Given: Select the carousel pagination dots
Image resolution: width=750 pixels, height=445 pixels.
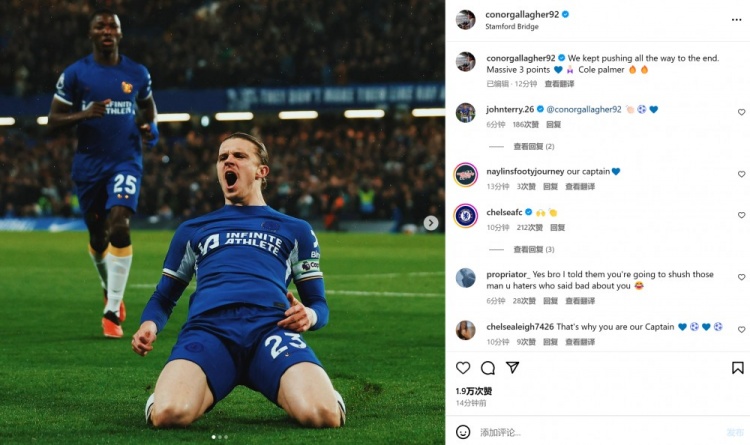Looking at the screenshot, I should [219, 437].
